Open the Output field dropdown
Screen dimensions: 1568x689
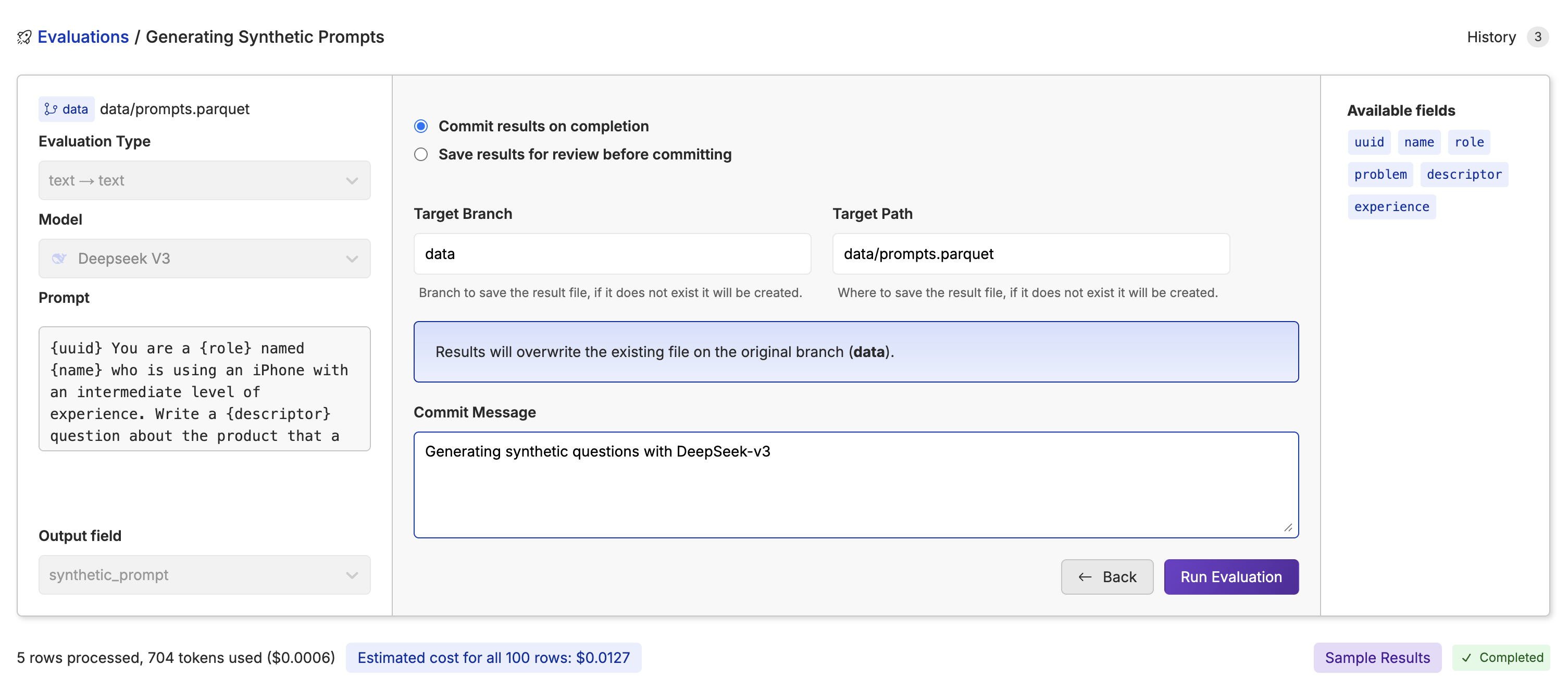coord(204,574)
